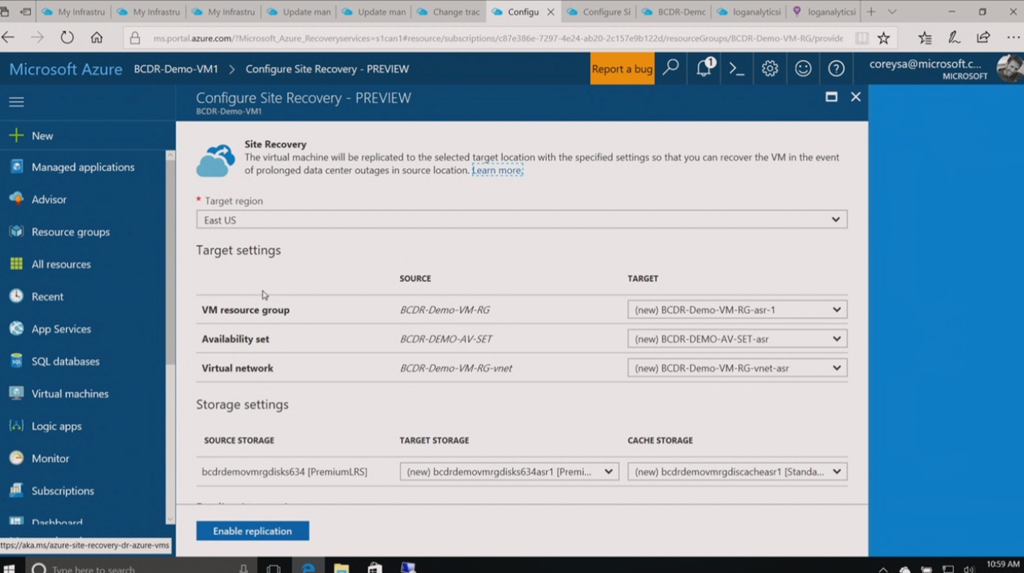Viewport: 1024px width, 573px height.
Task: Open File Explorer from taskbar
Action: coord(341,568)
